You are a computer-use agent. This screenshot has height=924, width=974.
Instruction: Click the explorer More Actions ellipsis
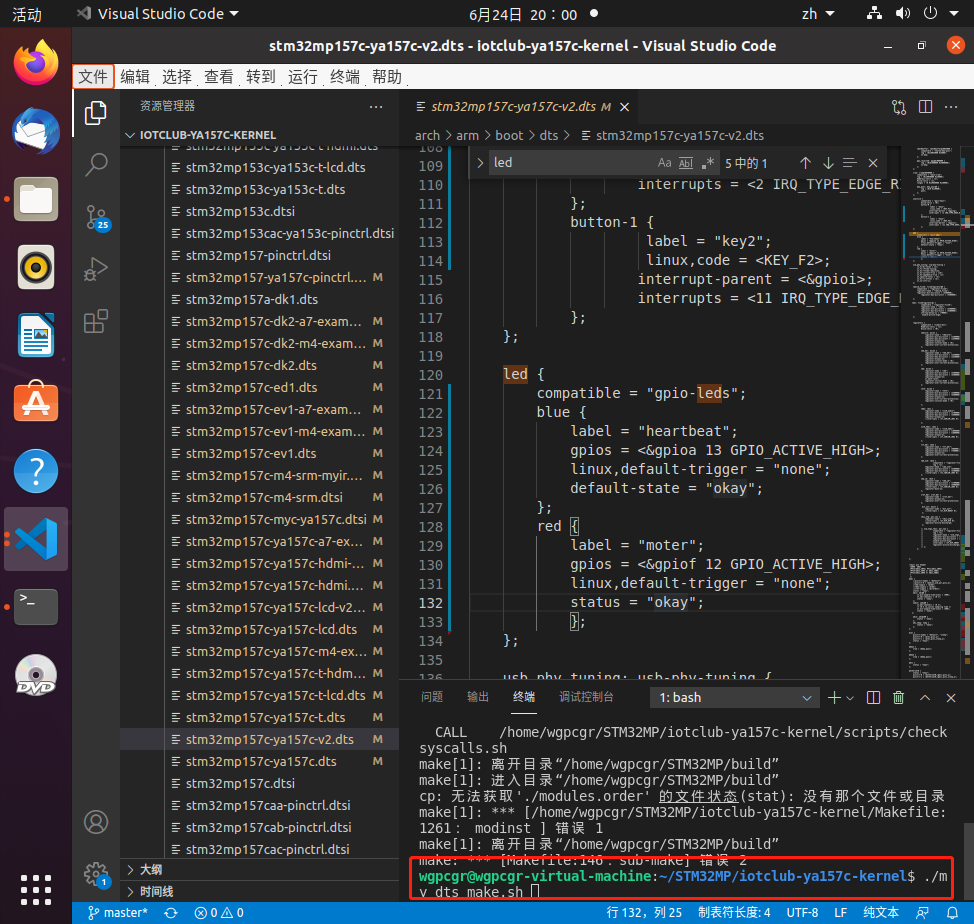[x=376, y=107]
